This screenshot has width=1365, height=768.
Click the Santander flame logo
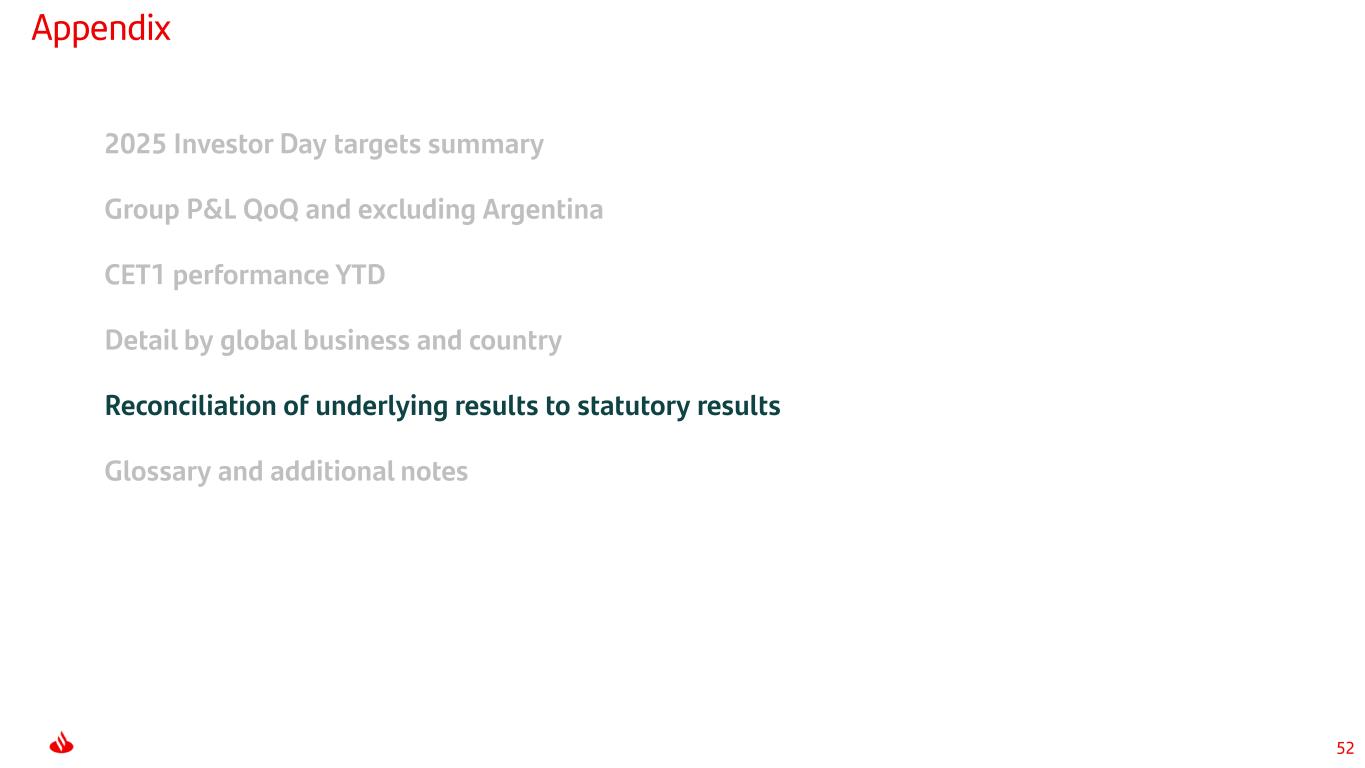[x=62, y=744]
